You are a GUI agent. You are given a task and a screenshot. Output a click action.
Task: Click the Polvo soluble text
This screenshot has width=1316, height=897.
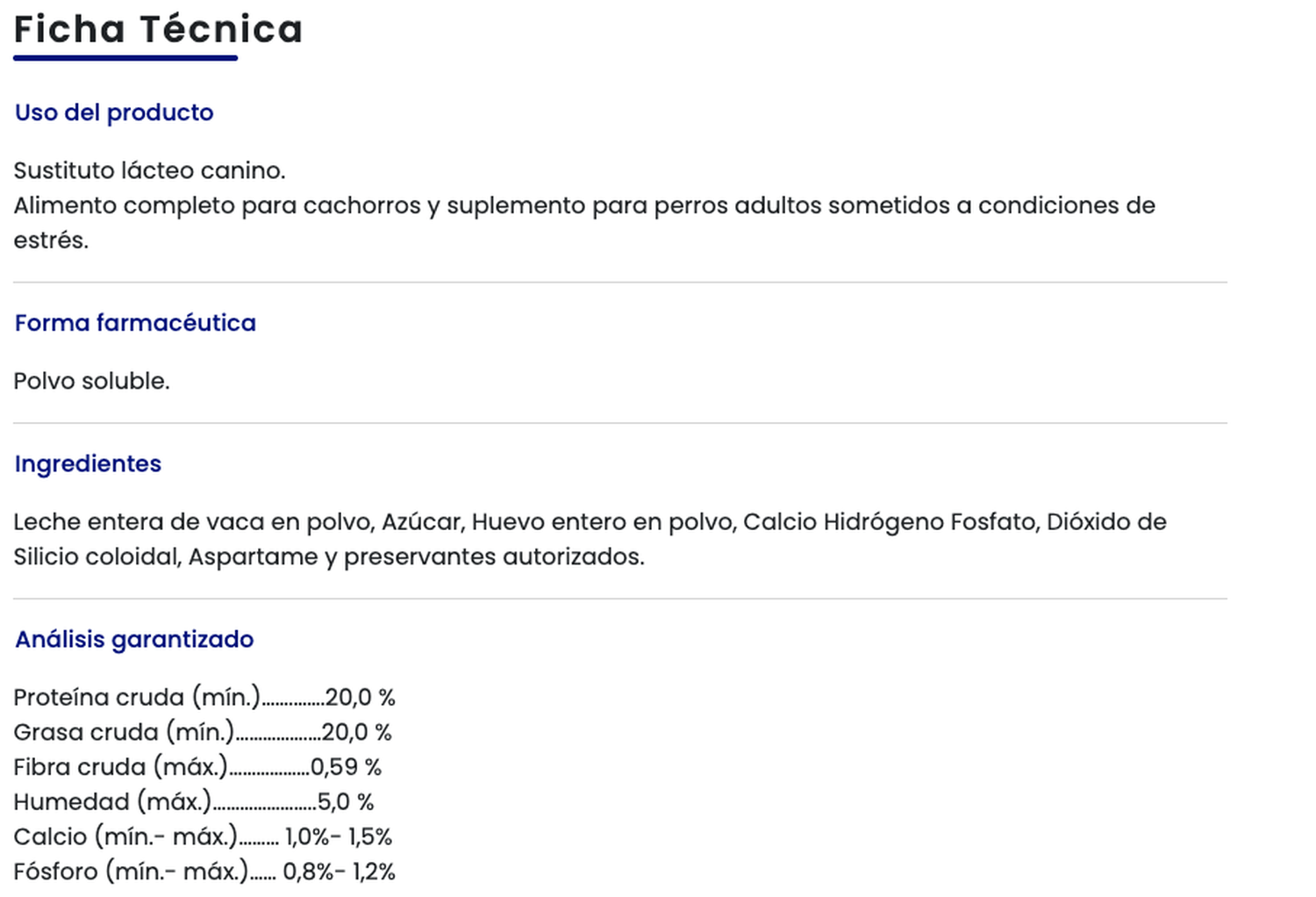pos(91,381)
